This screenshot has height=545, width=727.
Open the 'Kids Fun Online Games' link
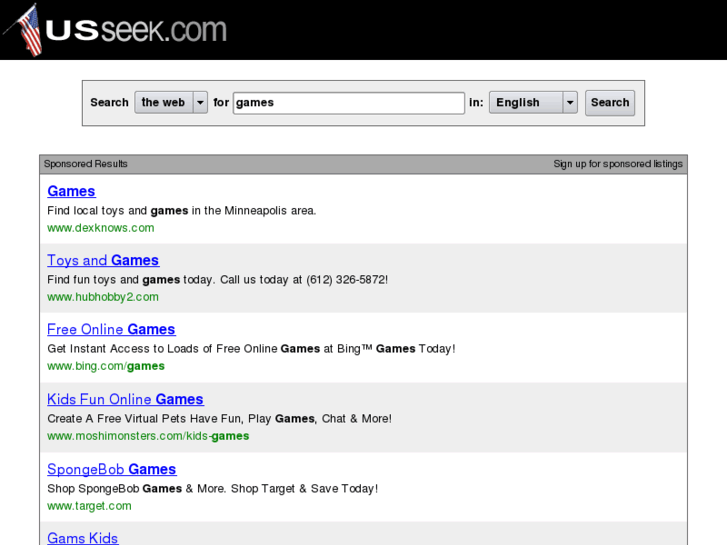pos(126,399)
